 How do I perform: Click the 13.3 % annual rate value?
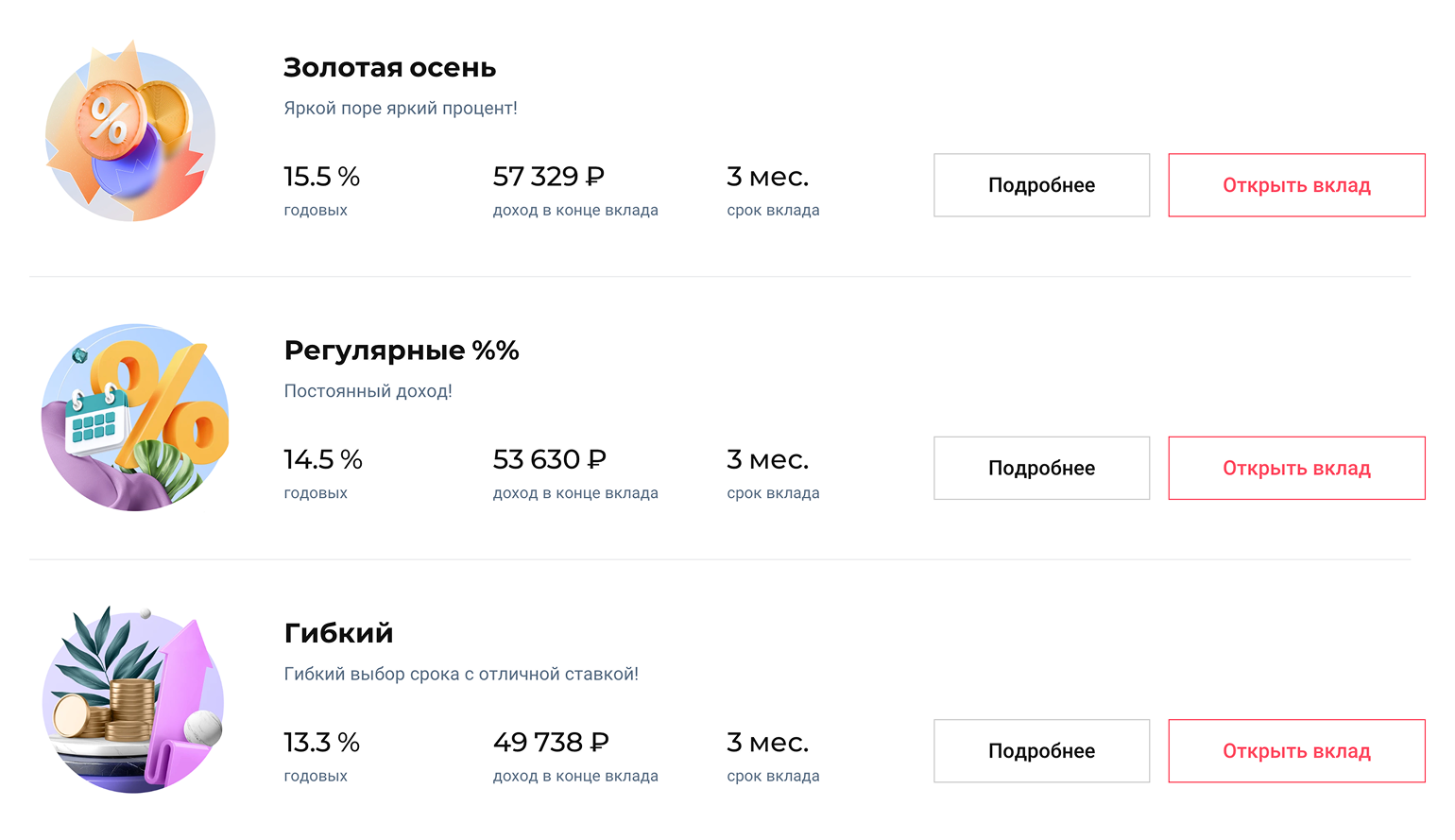point(321,743)
